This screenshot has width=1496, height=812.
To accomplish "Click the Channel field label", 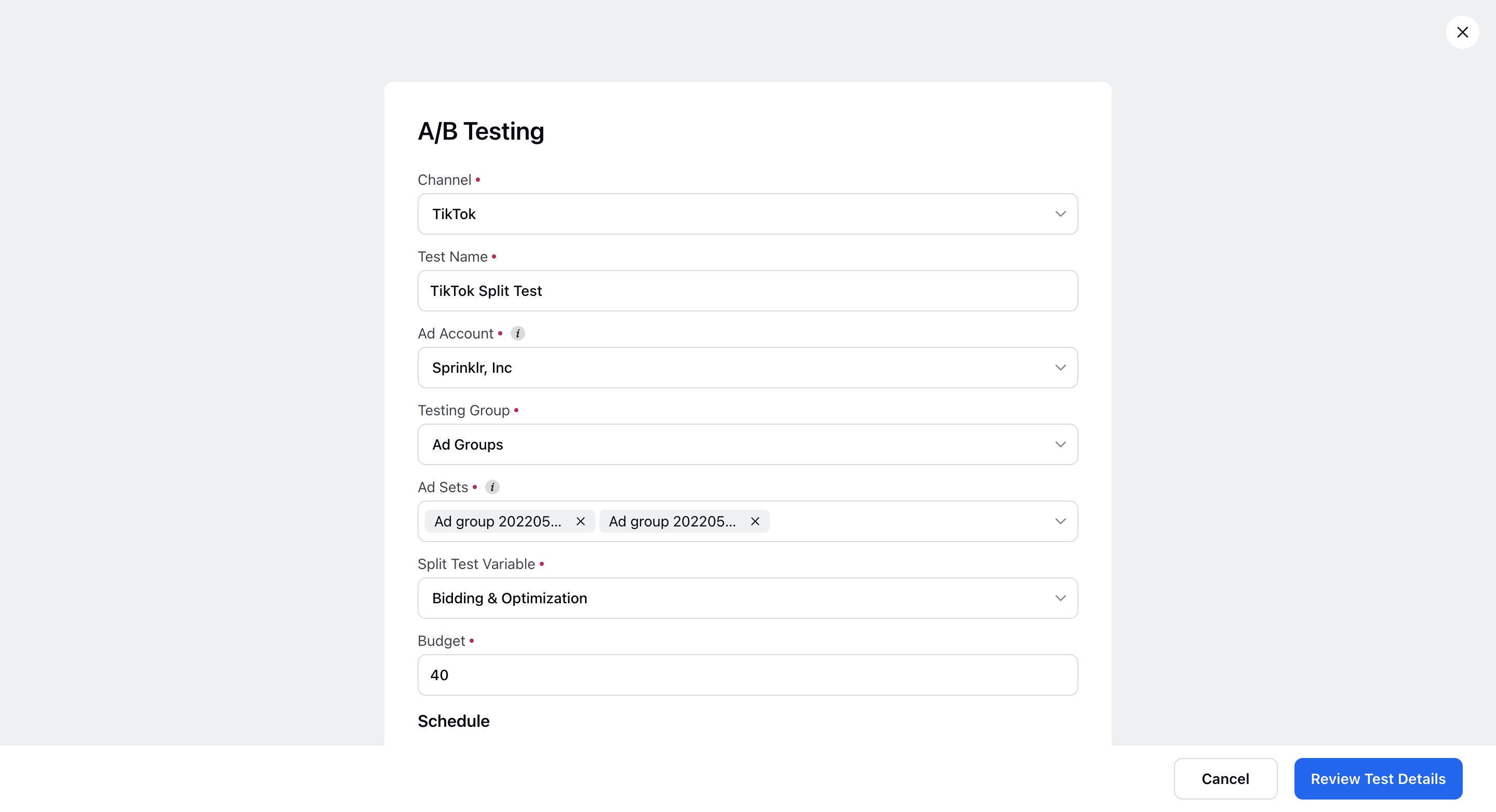I will tap(444, 180).
